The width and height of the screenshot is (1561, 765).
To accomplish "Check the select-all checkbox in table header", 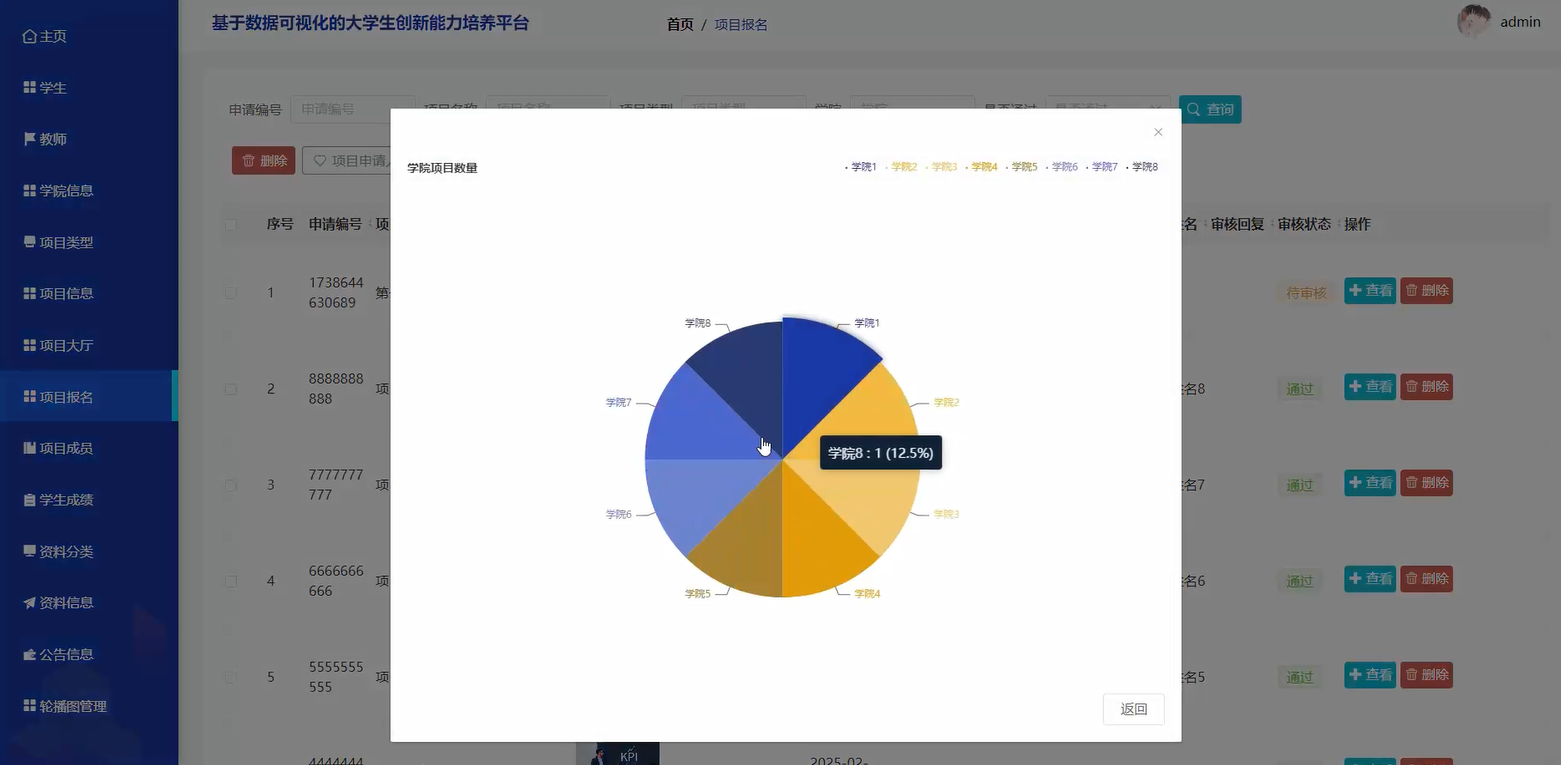I will pyautogui.click(x=230, y=224).
